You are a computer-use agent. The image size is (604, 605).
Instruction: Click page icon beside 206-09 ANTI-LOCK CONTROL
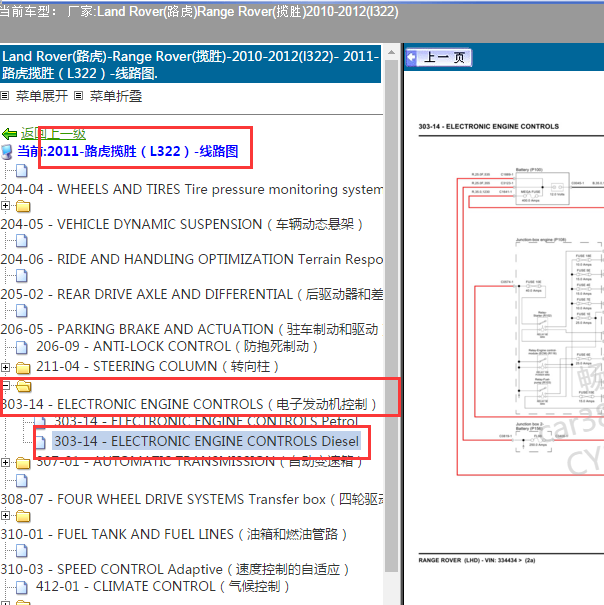(x=22, y=347)
